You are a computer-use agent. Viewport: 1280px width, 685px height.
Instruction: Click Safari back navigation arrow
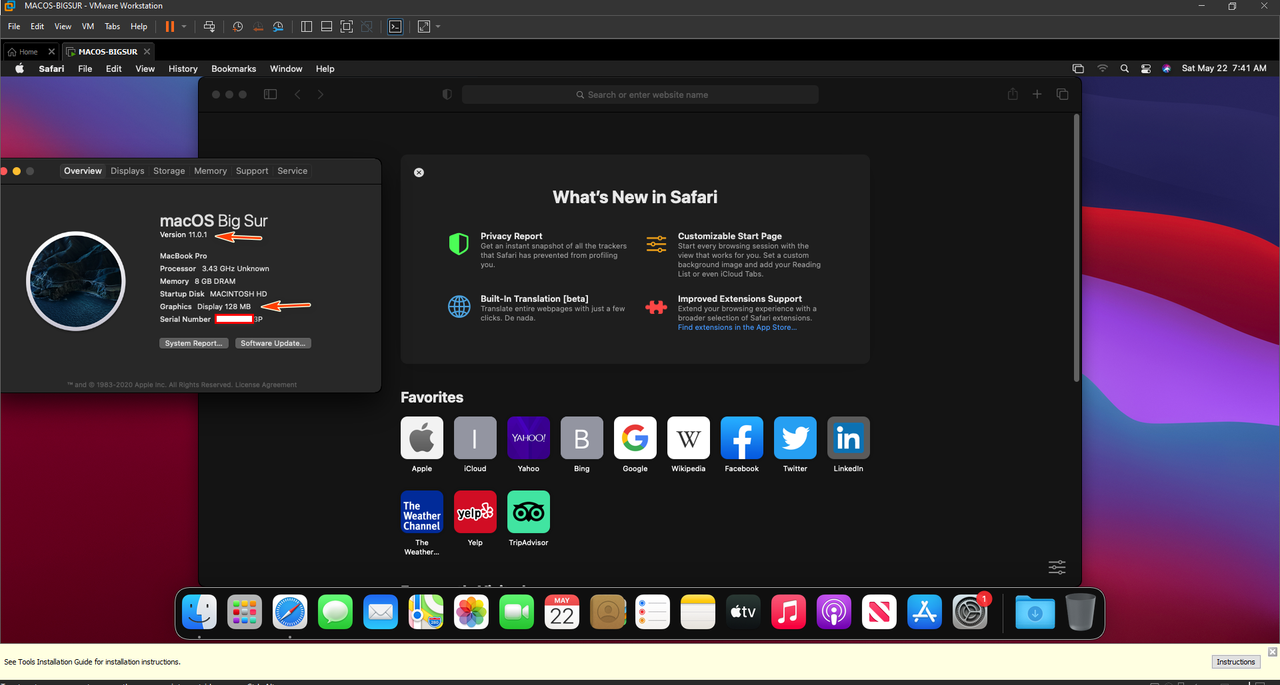coord(297,94)
